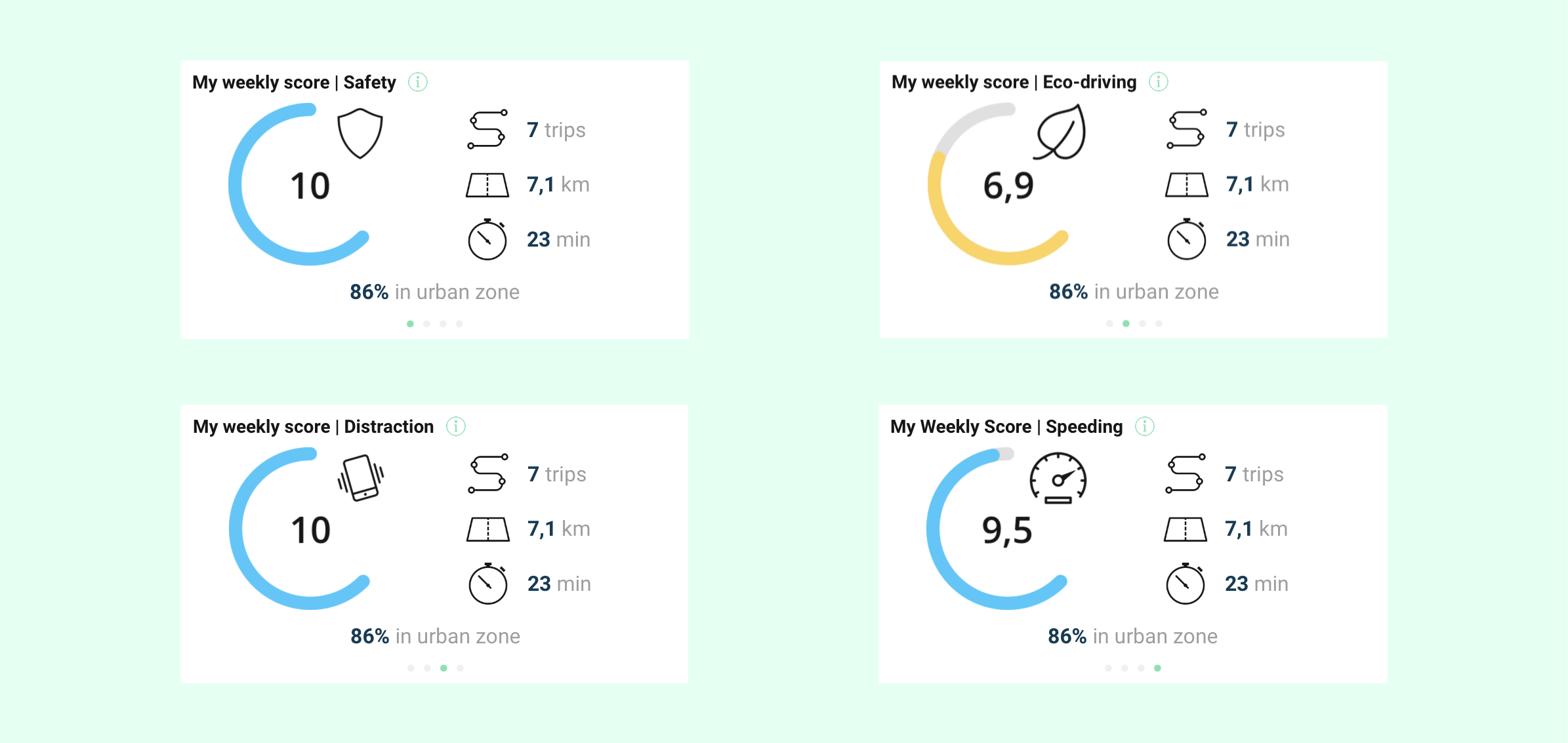Click '86% in urban zone' in Speeding card
The width and height of the screenshot is (1568, 743).
coord(1132,636)
